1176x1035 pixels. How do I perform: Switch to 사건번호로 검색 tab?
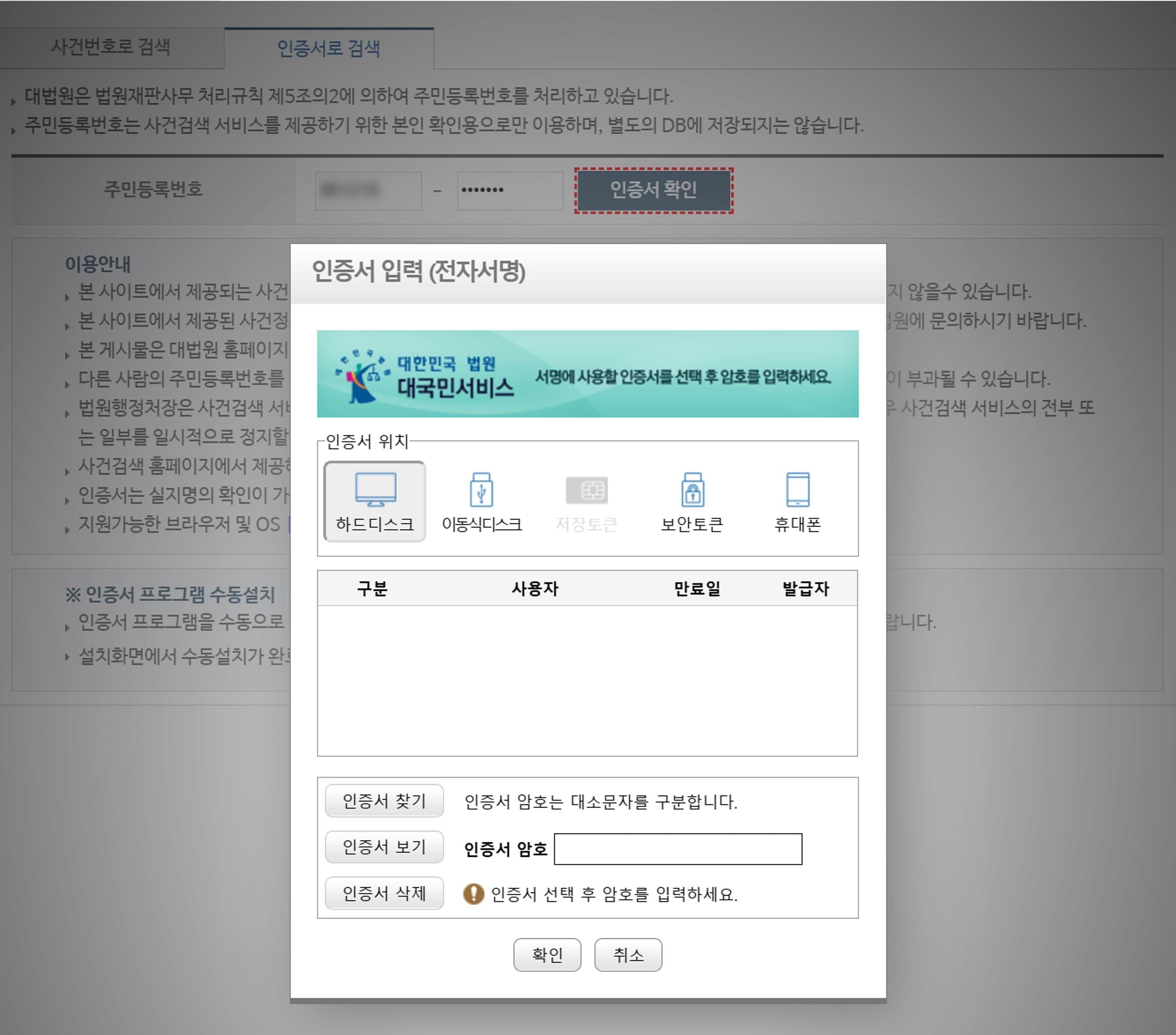[110, 47]
